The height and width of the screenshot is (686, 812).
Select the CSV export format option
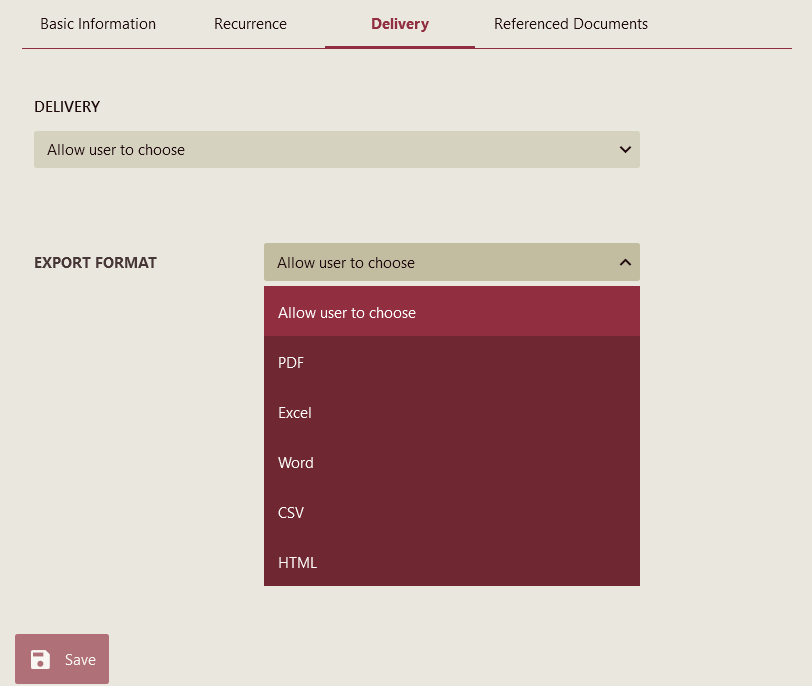click(x=451, y=512)
